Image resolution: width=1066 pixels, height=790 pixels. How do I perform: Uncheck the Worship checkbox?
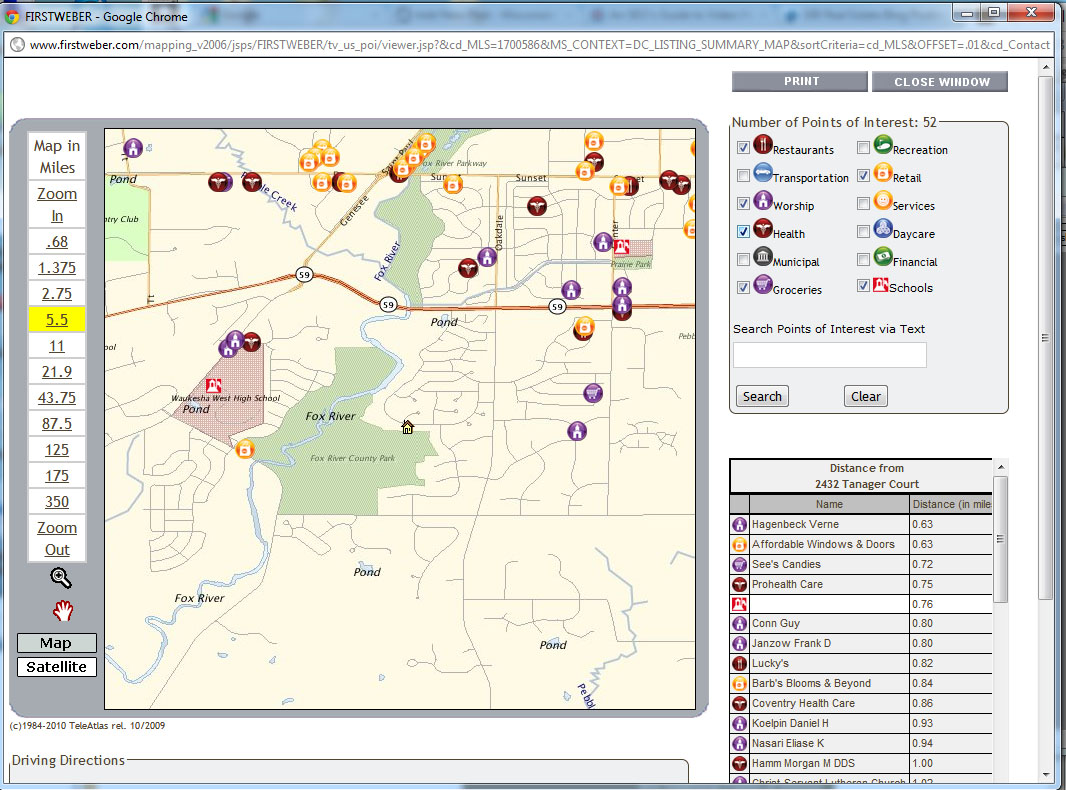[743, 203]
